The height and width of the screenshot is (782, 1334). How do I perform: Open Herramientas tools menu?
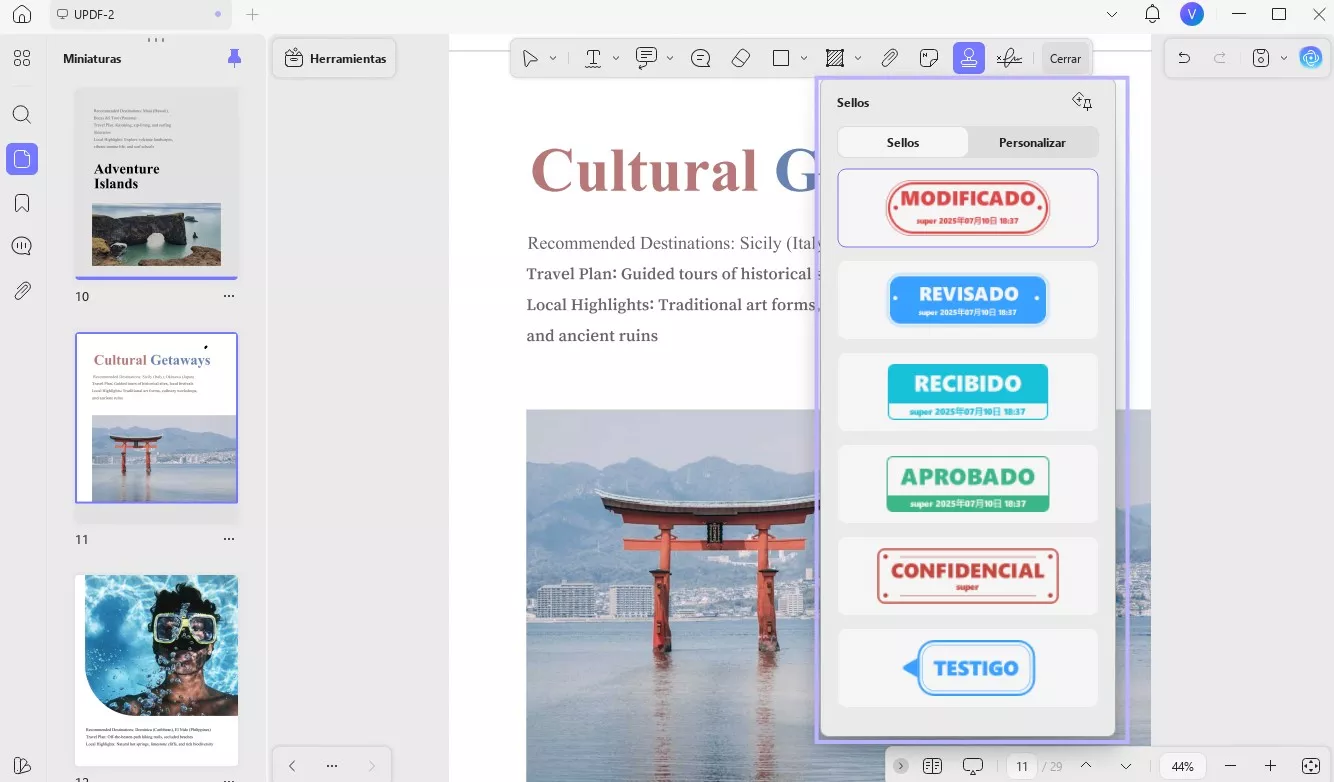[x=335, y=59]
